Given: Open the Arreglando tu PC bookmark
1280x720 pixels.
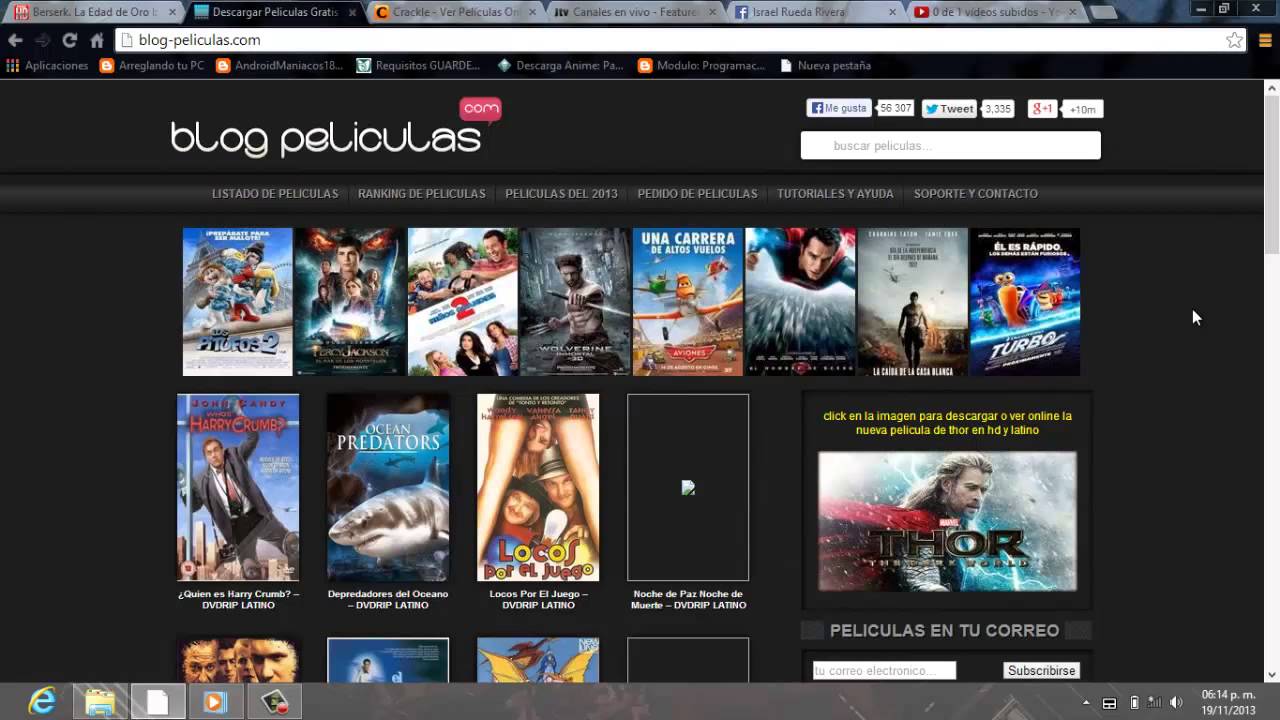Looking at the screenshot, I should tap(152, 65).
